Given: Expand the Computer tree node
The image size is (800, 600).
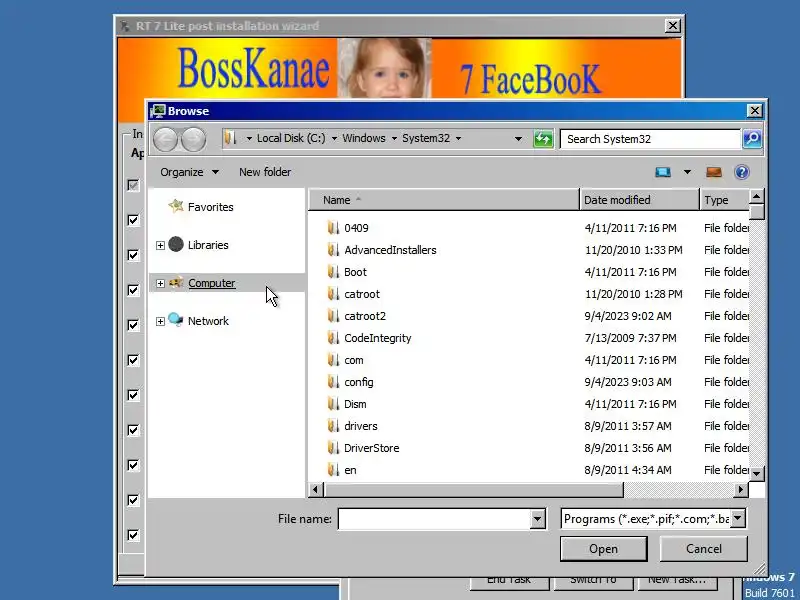Looking at the screenshot, I should 160,283.
